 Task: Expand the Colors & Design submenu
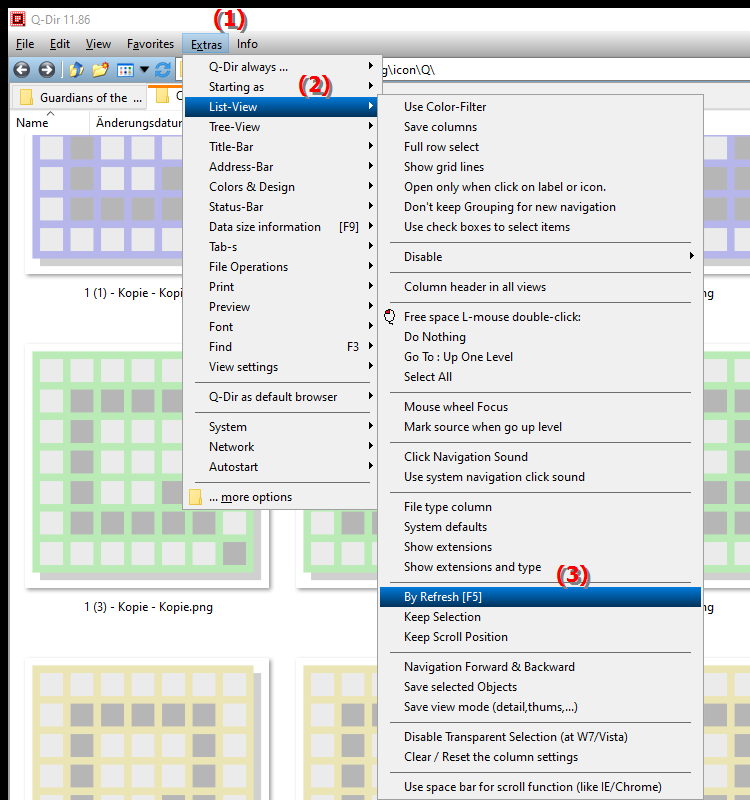[282, 187]
